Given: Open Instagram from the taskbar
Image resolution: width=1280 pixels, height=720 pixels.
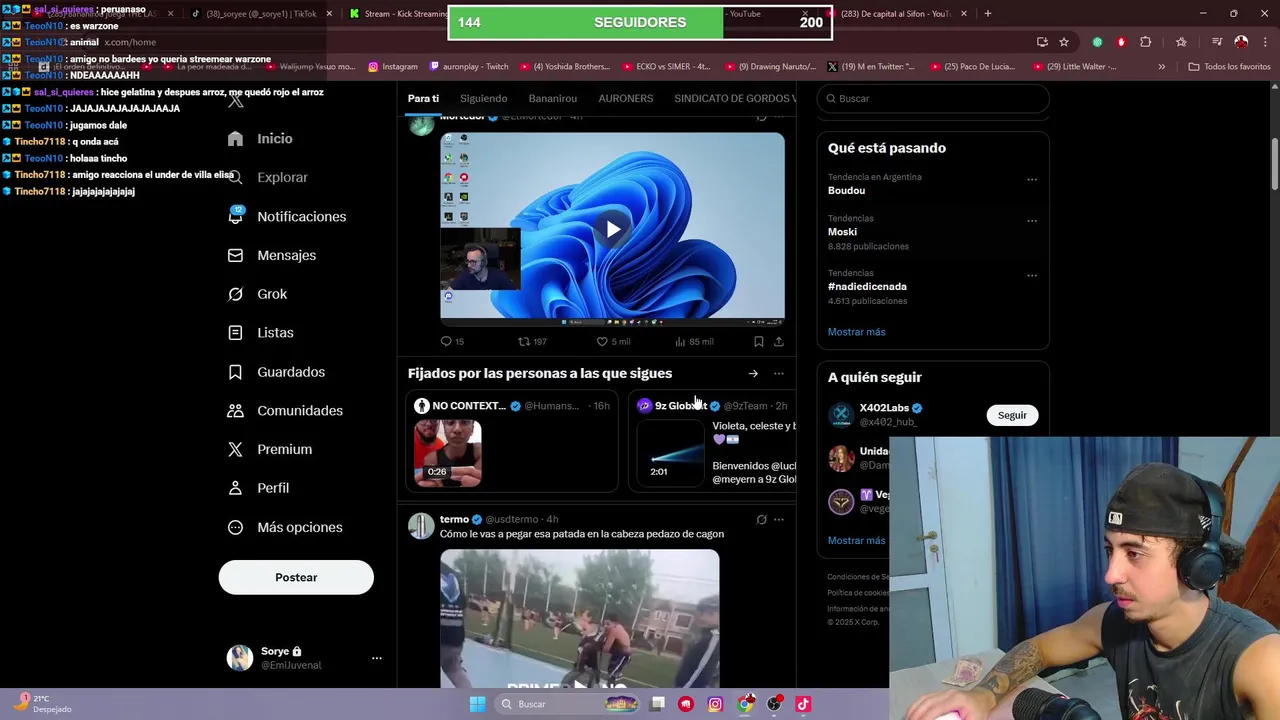Looking at the screenshot, I should tap(715, 704).
